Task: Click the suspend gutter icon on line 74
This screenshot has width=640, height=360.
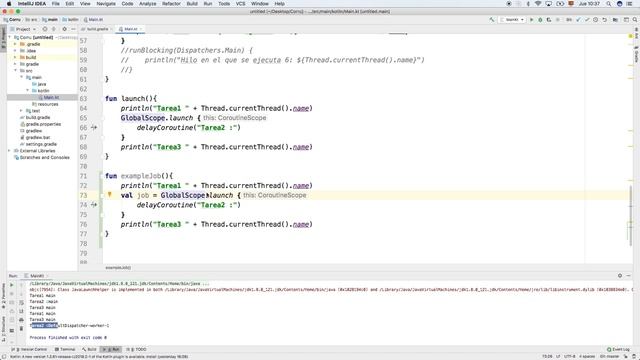Action: coord(94,205)
